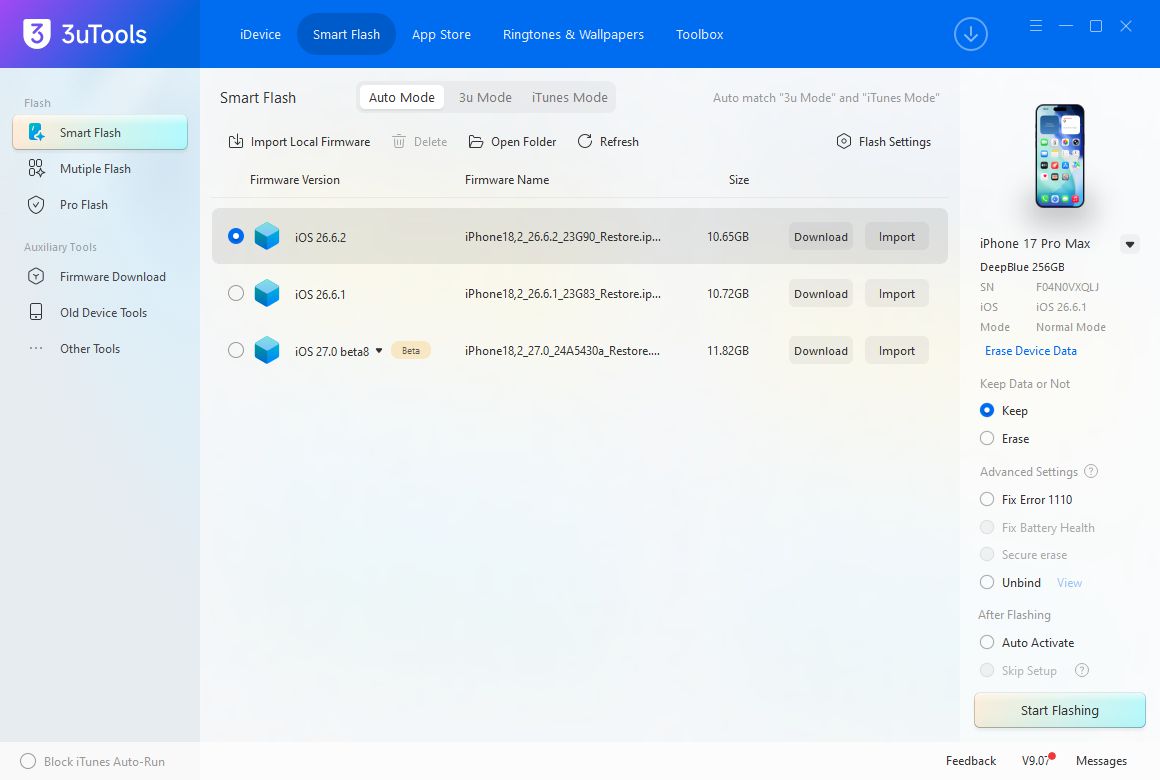Switch to 3u Mode
Viewport: 1160px width, 780px height.
point(485,97)
